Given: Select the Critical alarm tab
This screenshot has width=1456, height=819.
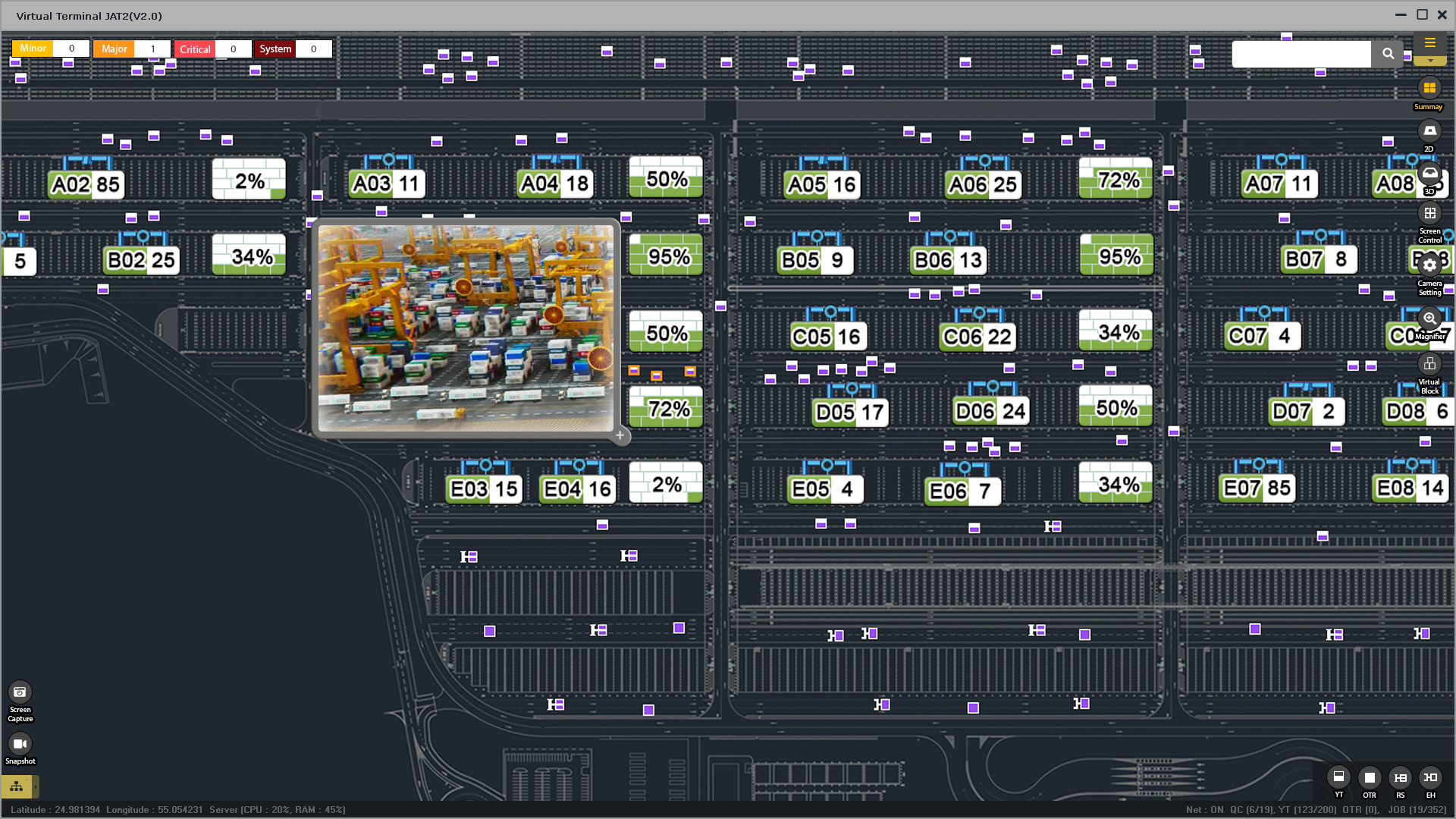Looking at the screenshot, I should [x=195, y=49].
